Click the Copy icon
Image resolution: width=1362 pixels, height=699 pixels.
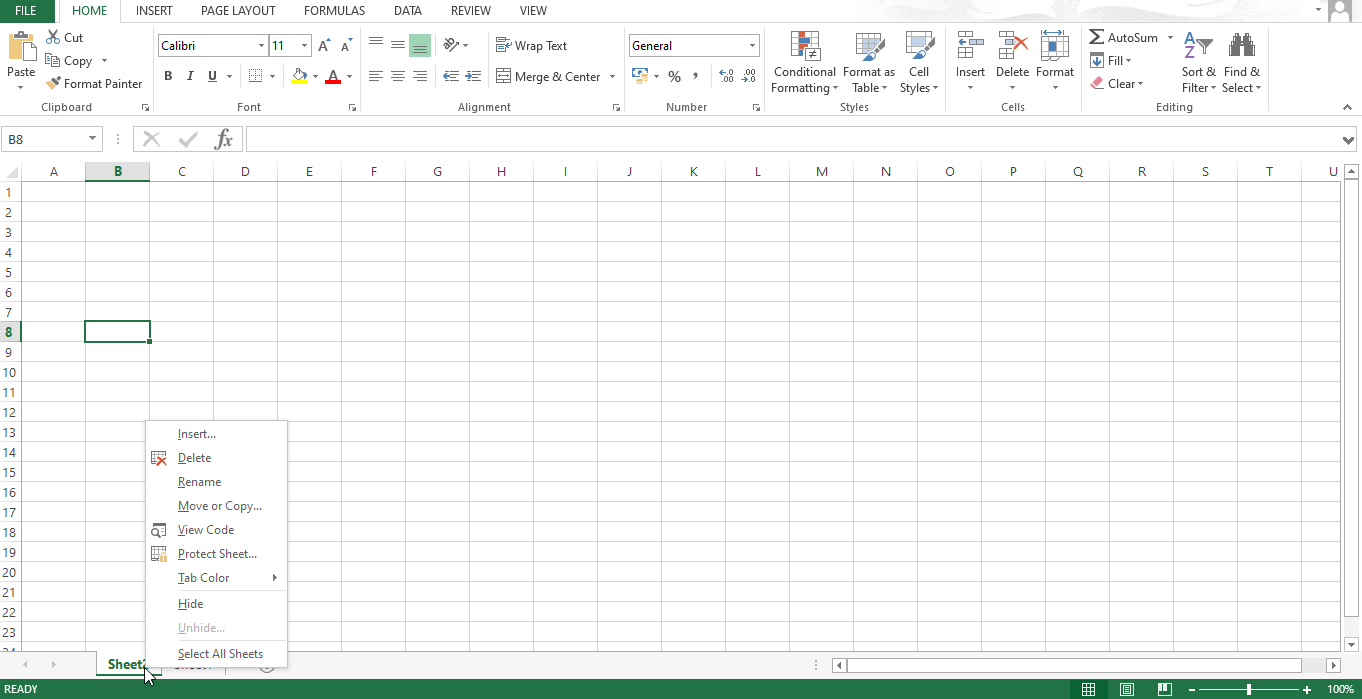pyautogui.click(x=53, y=60)
